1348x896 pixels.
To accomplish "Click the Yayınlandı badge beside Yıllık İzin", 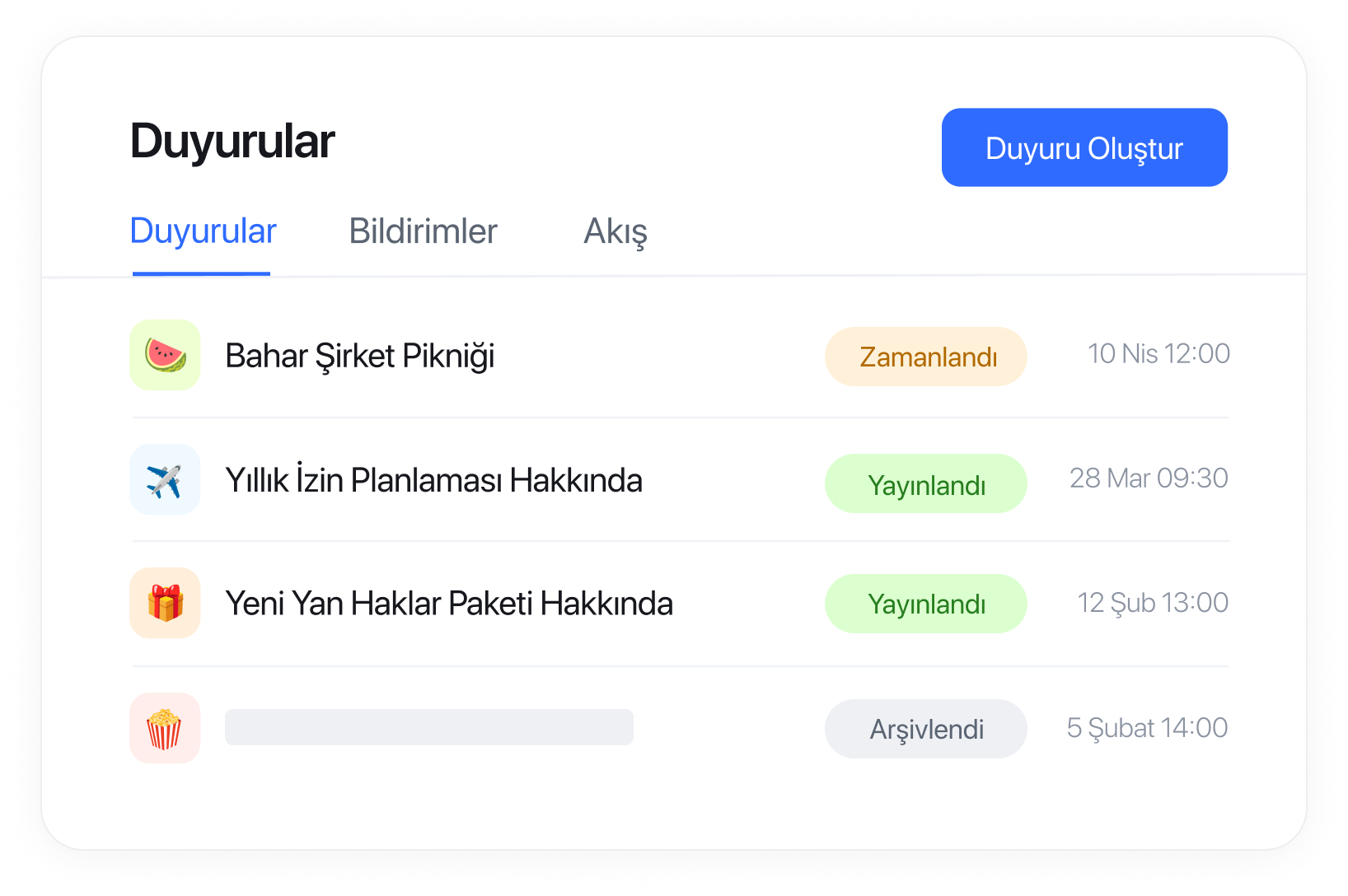I will 926,484.
